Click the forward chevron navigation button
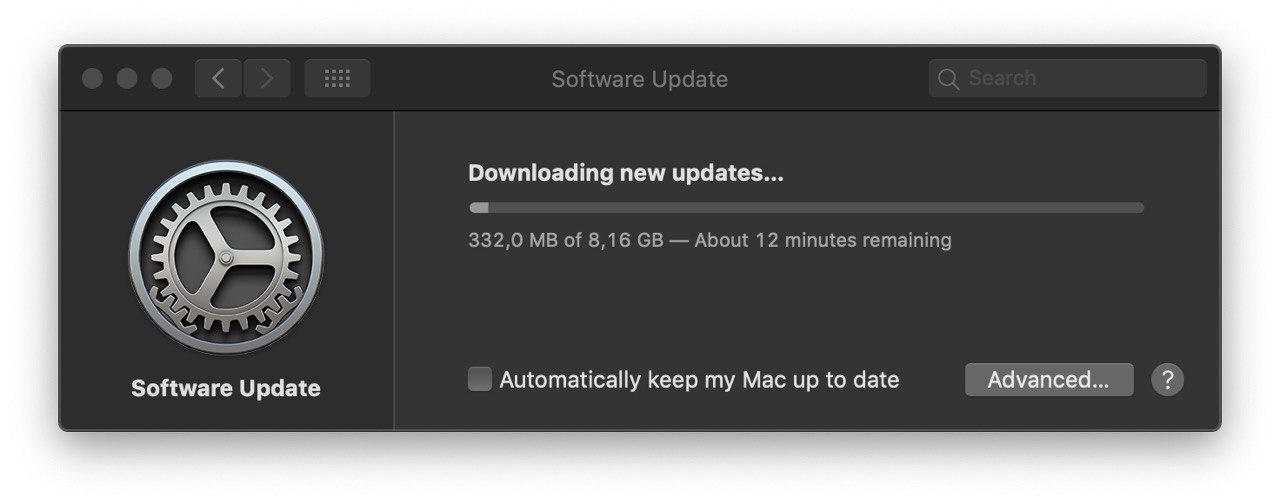This screenshot has width=1280, height=504. 267,78
